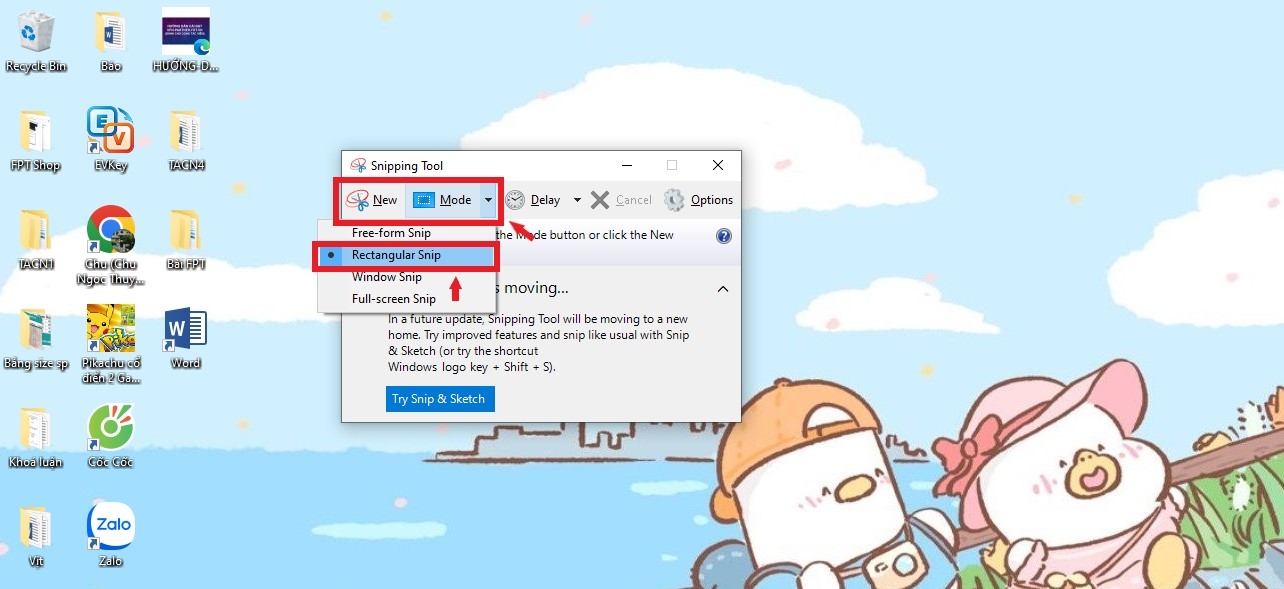Click the New snip button
This screenshot has height=589, width=1284.
coord(372,200)
